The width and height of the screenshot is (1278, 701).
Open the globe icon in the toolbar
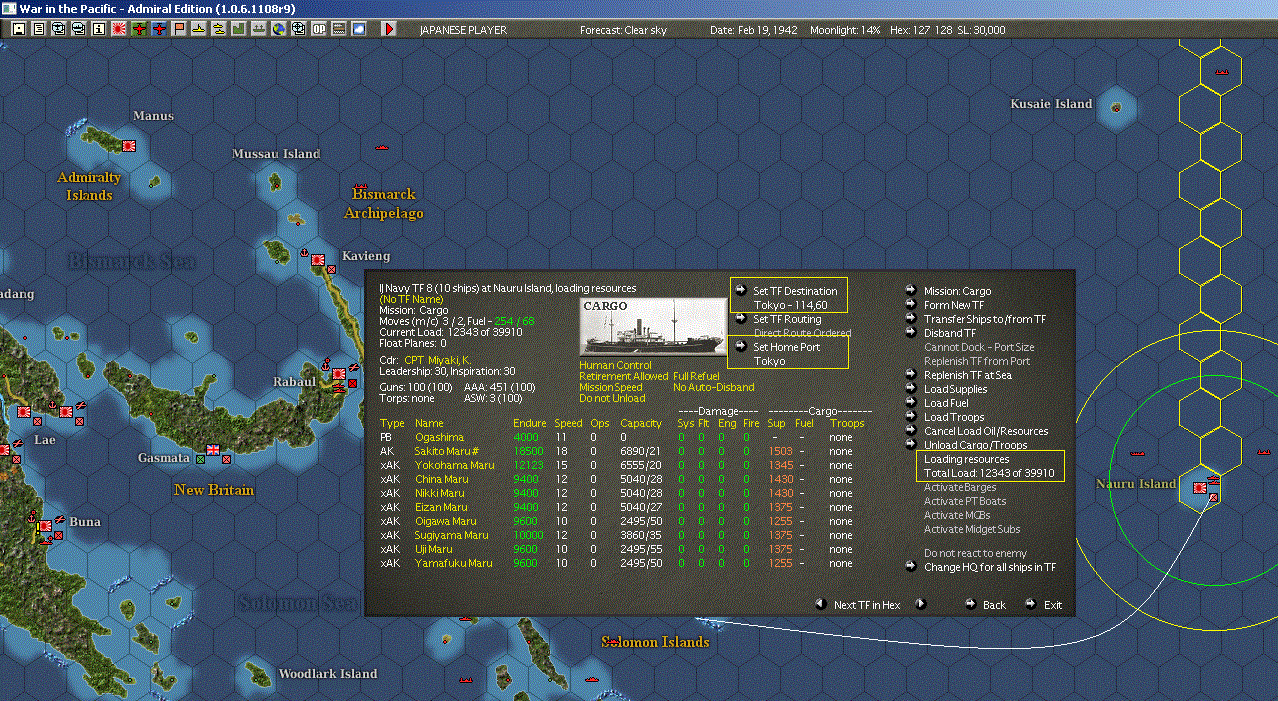[278, 29]
